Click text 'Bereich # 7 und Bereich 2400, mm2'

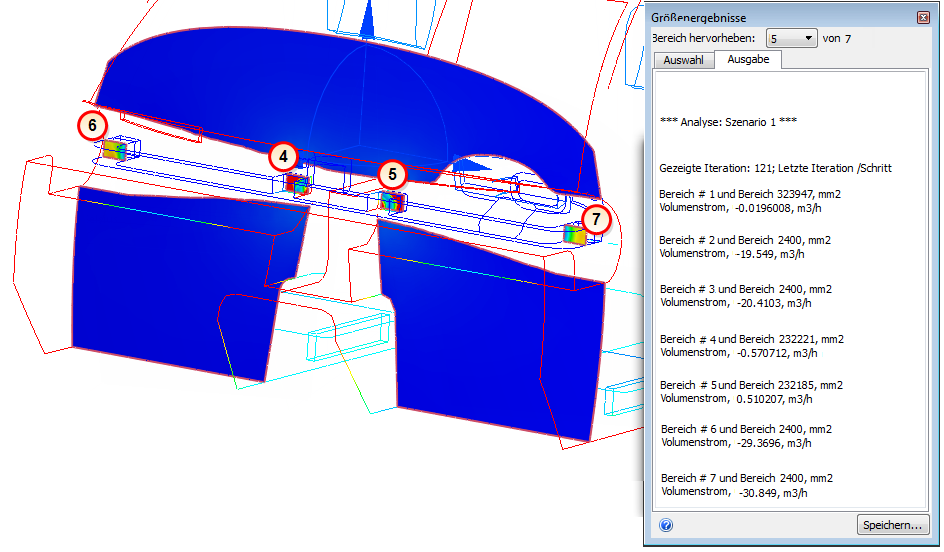(x=747, y=479)
